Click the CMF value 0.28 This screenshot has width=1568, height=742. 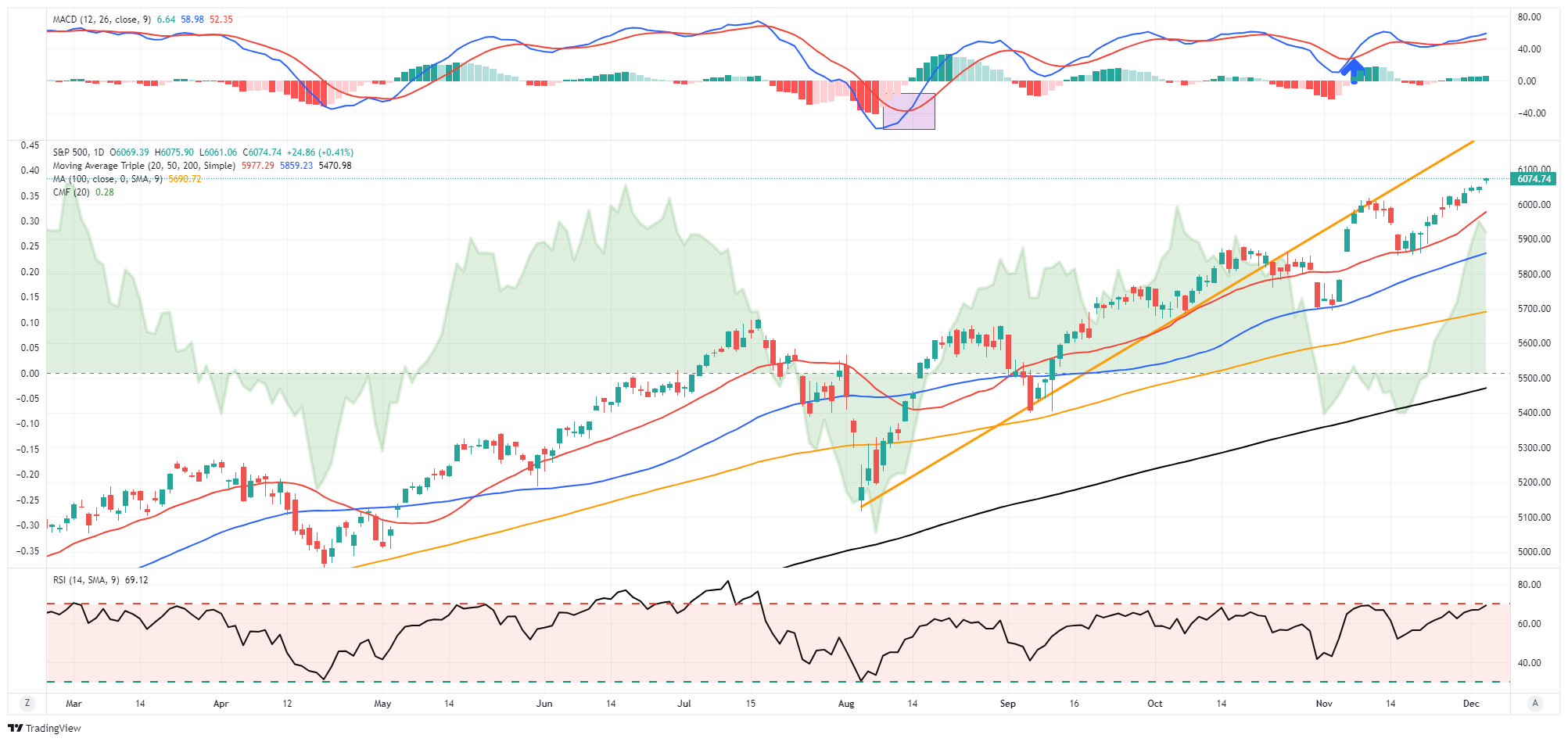[x=105, y=192]
